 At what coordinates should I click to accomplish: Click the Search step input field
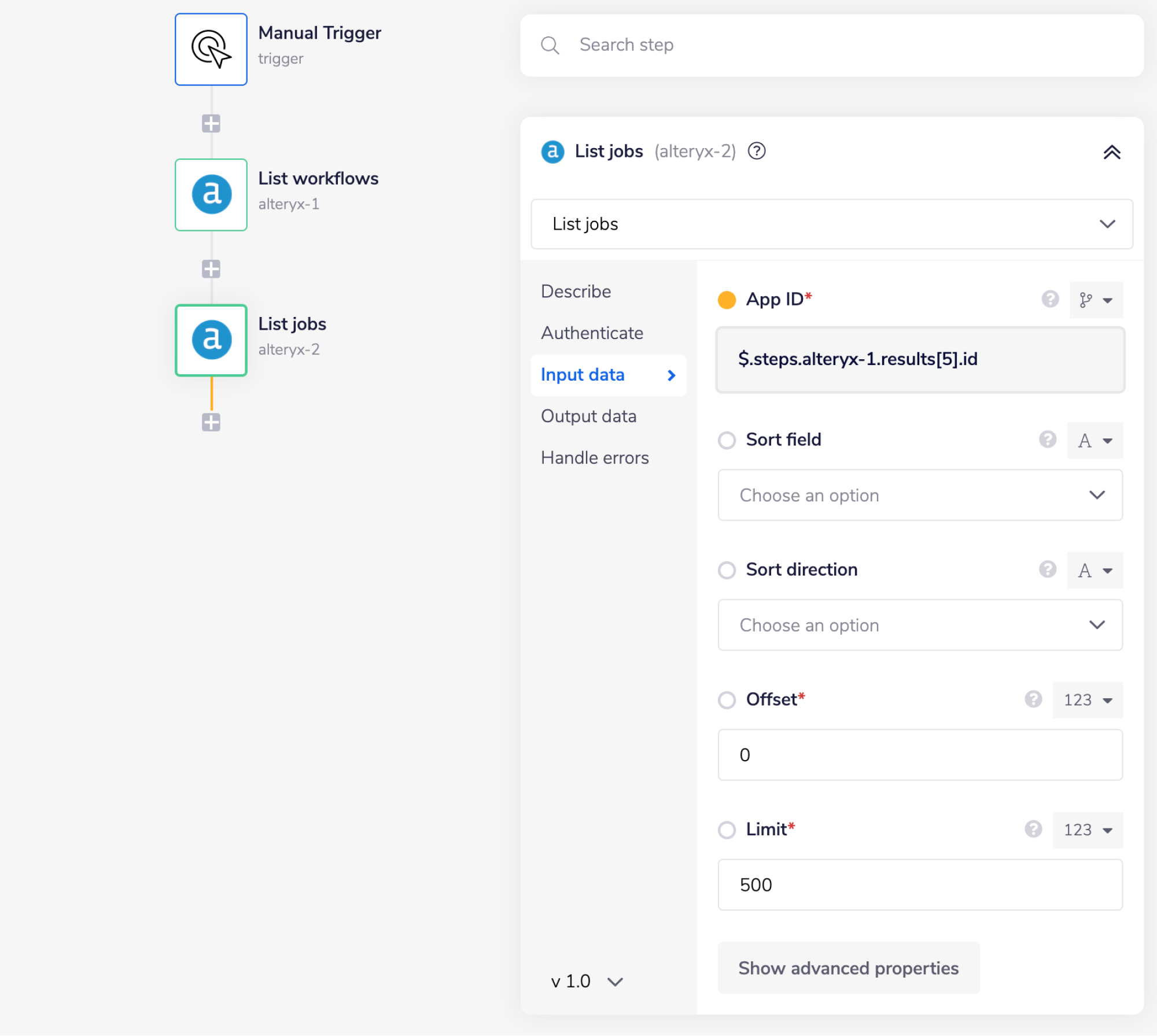(831, 45)
